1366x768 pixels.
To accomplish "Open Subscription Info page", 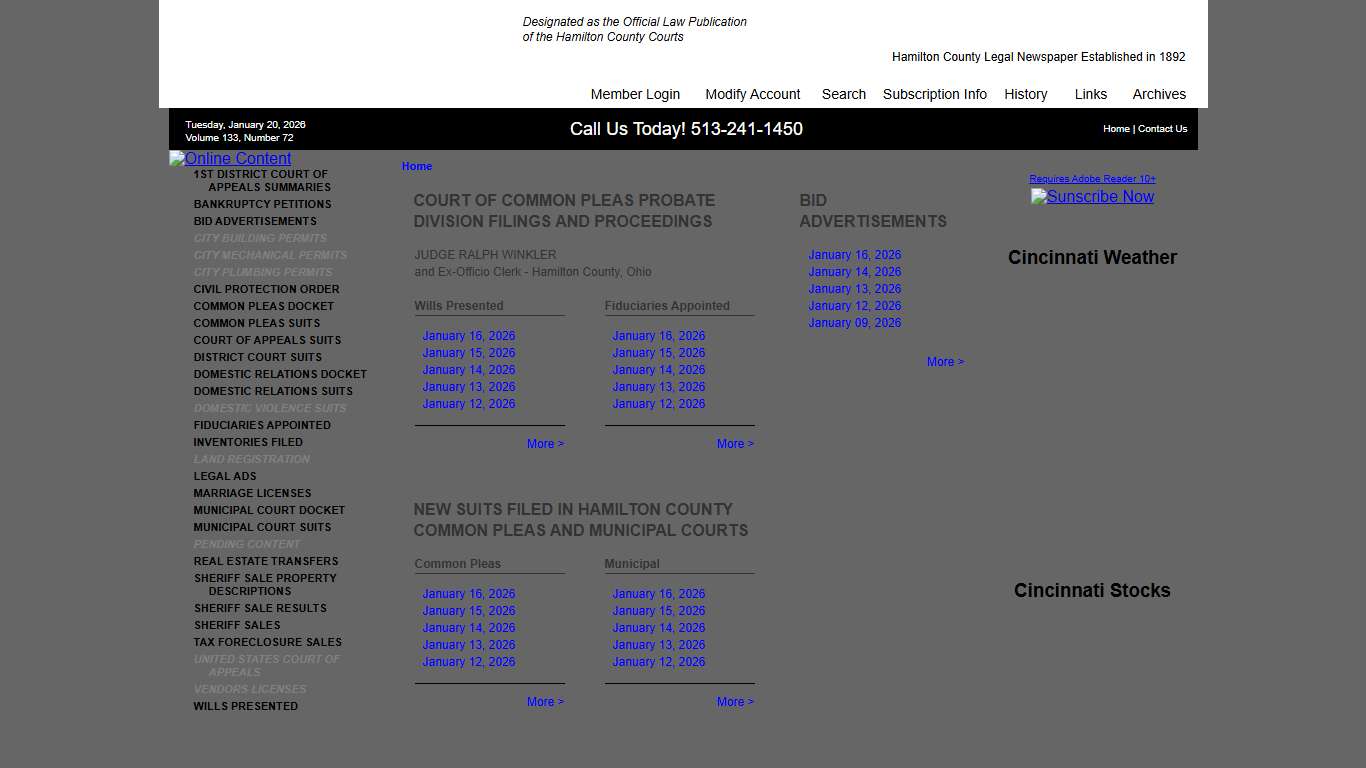I will [934, 94].
